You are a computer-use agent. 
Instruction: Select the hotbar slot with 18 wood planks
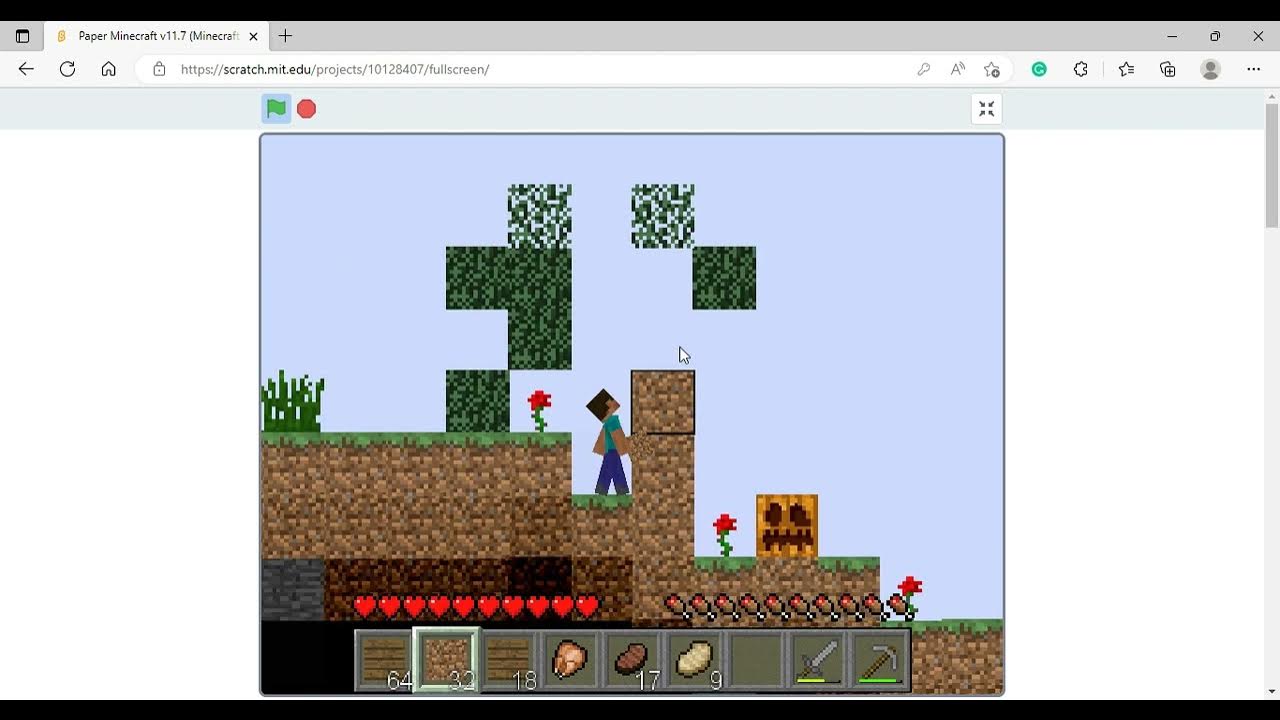click(x=509, y=660)
